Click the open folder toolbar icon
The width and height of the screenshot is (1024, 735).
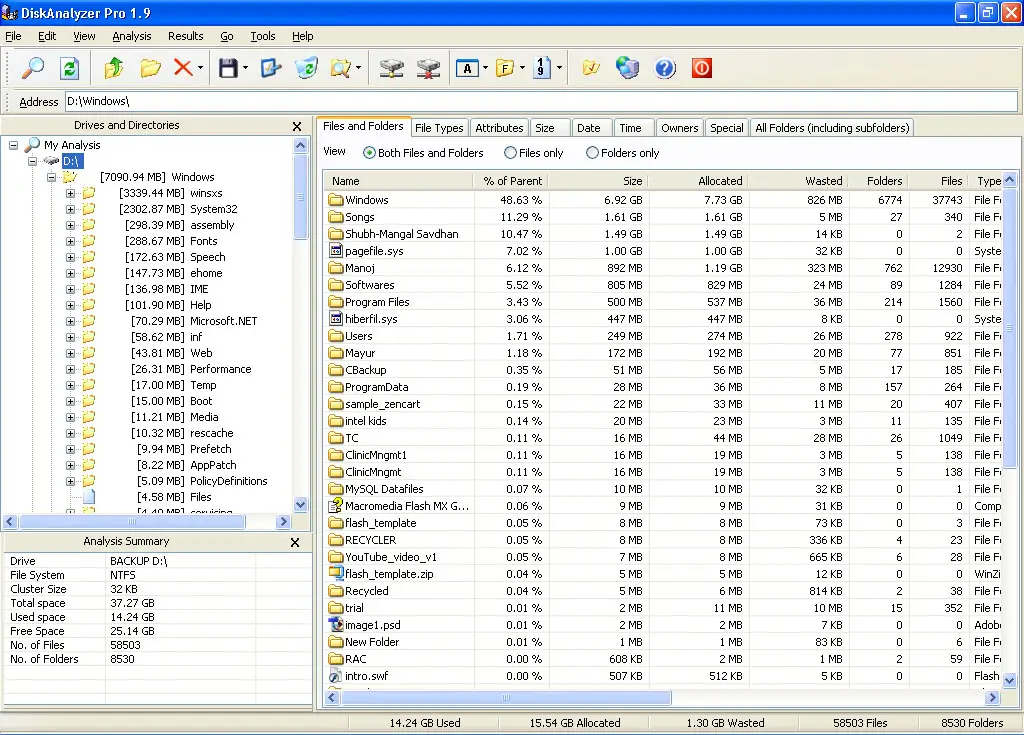click(x=150, y=68)
